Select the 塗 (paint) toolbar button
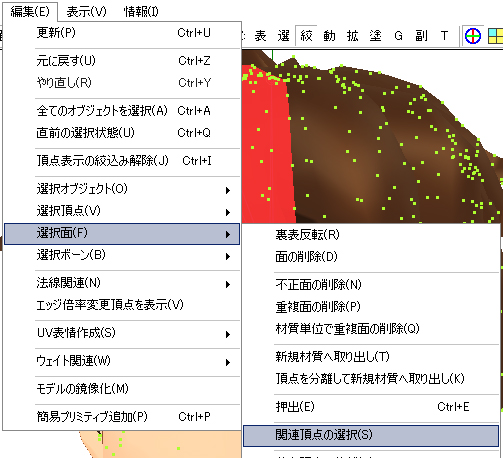 (375, 35)
